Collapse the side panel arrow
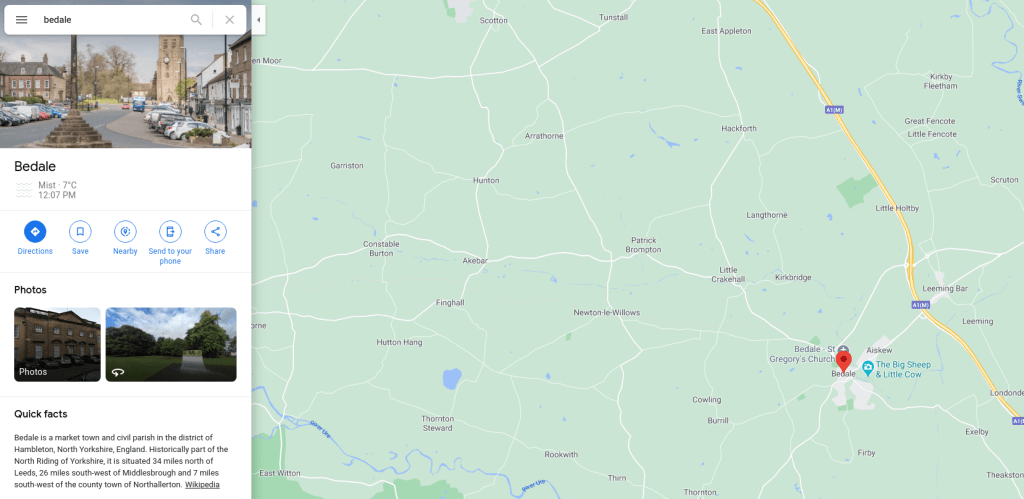This screenshot has height=499, width=1024. point(259,20)
